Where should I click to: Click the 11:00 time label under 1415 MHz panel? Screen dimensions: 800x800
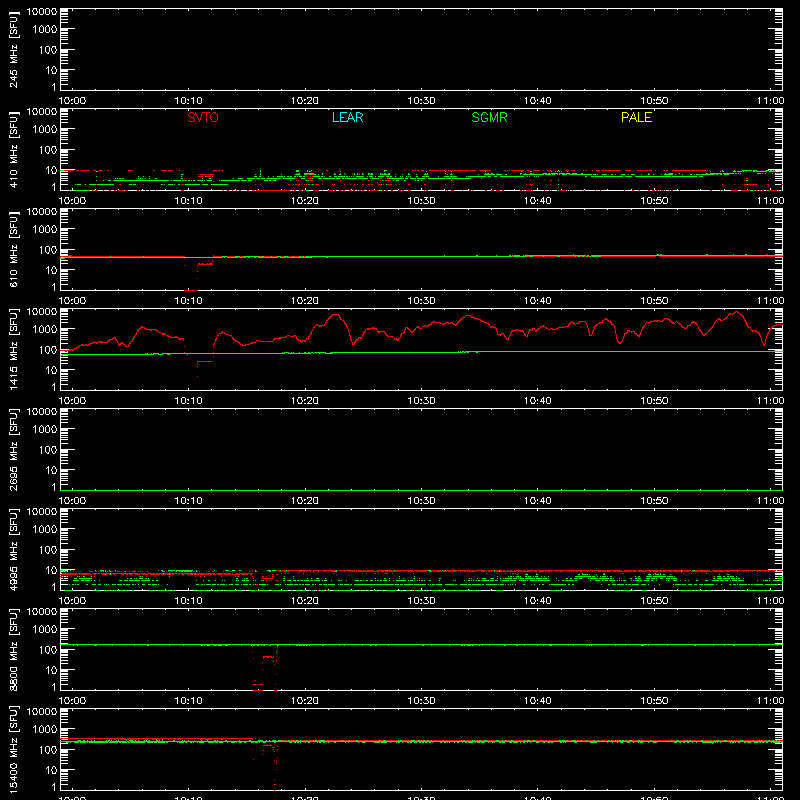[770, 401]
